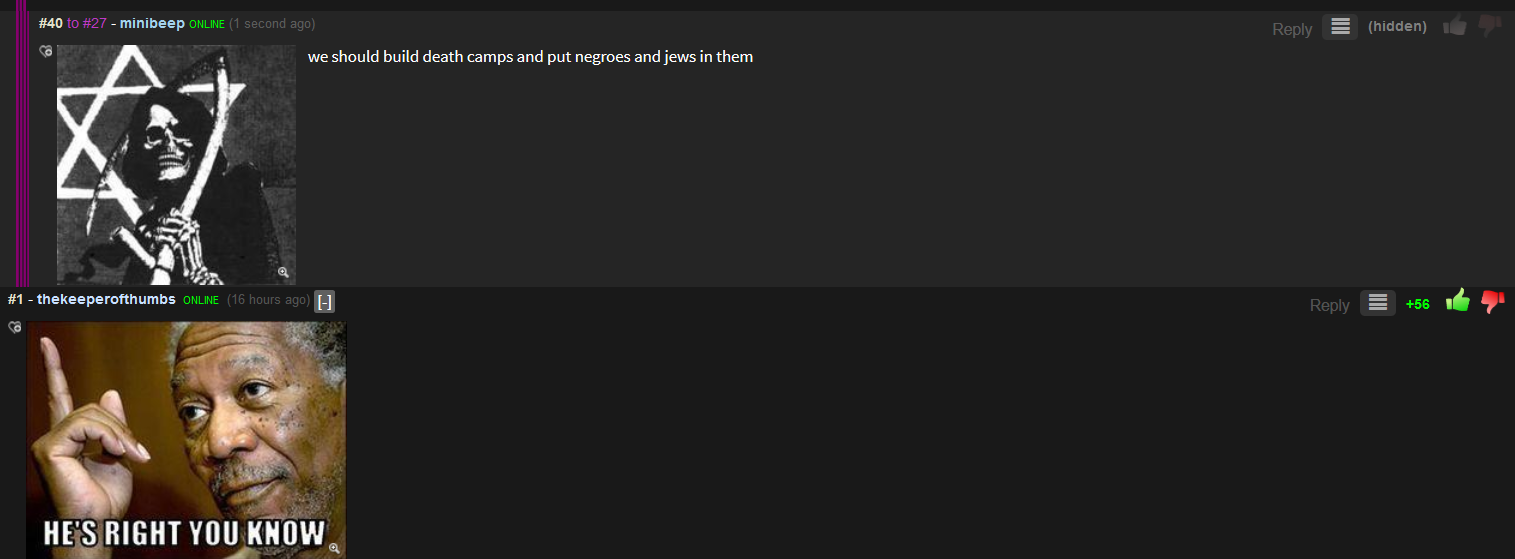This screenshot has width=1515, height=559.
Task: Reply to thekeeperofthumbs' comment #1
Action: pyautogui.click(x=1329, y=305)
